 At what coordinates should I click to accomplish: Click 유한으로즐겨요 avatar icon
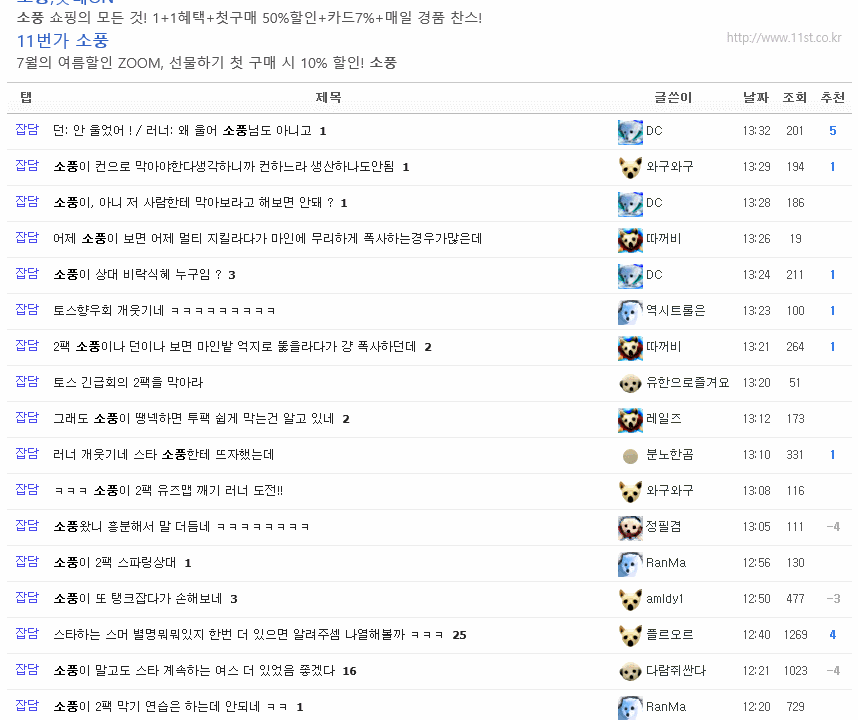click(x=630, y=384)
